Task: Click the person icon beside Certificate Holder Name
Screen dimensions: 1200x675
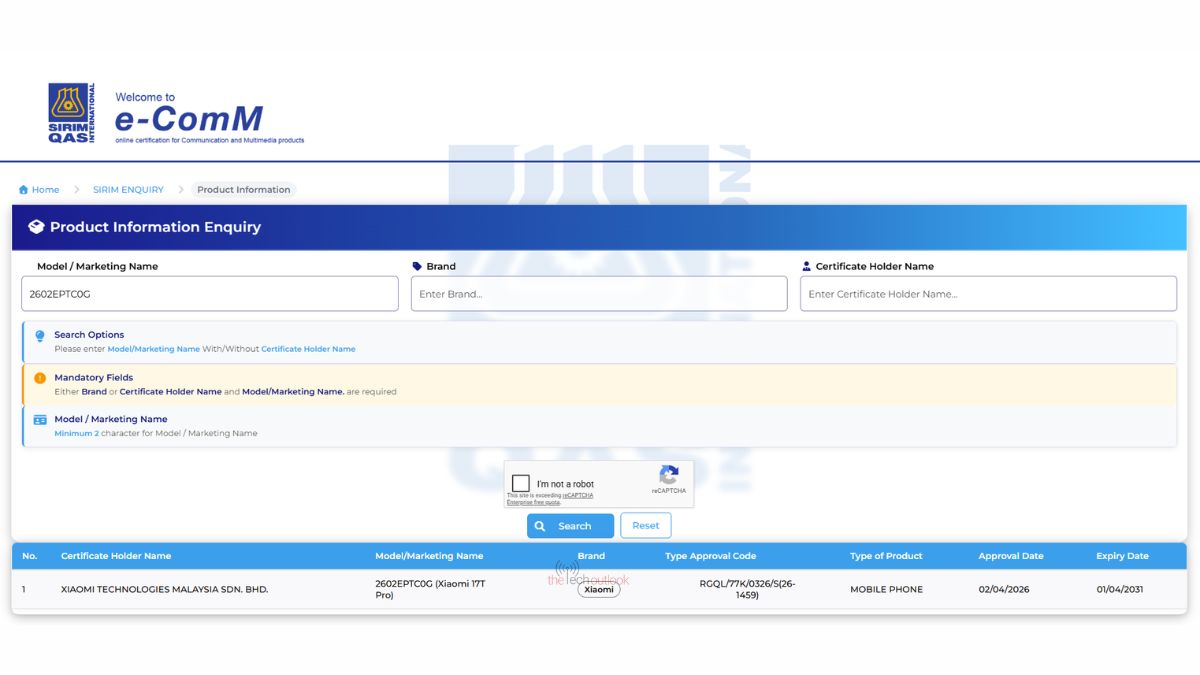Action: coord(806,267)
